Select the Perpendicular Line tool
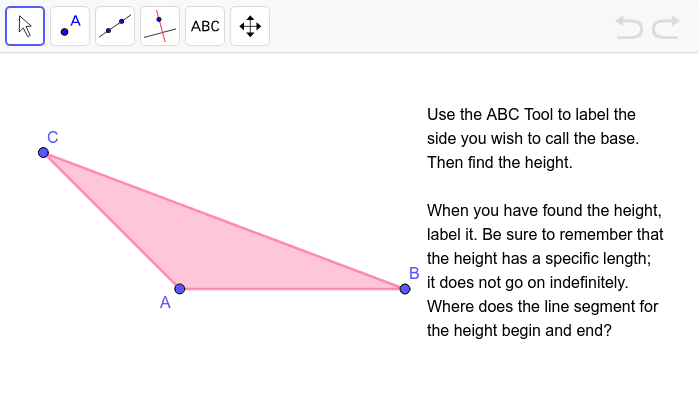This screenshot has height=400, width=700. [160, 26]
